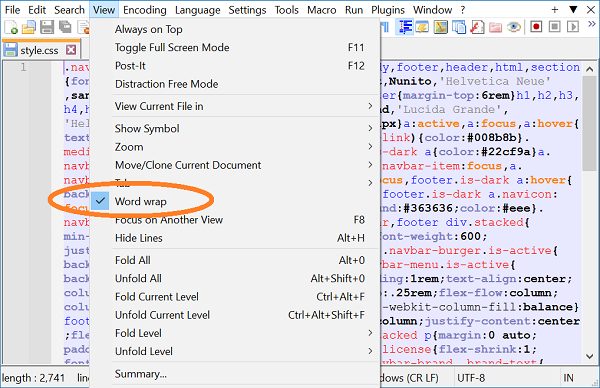
Task: Open the File menu
Action: click(12, 10)
